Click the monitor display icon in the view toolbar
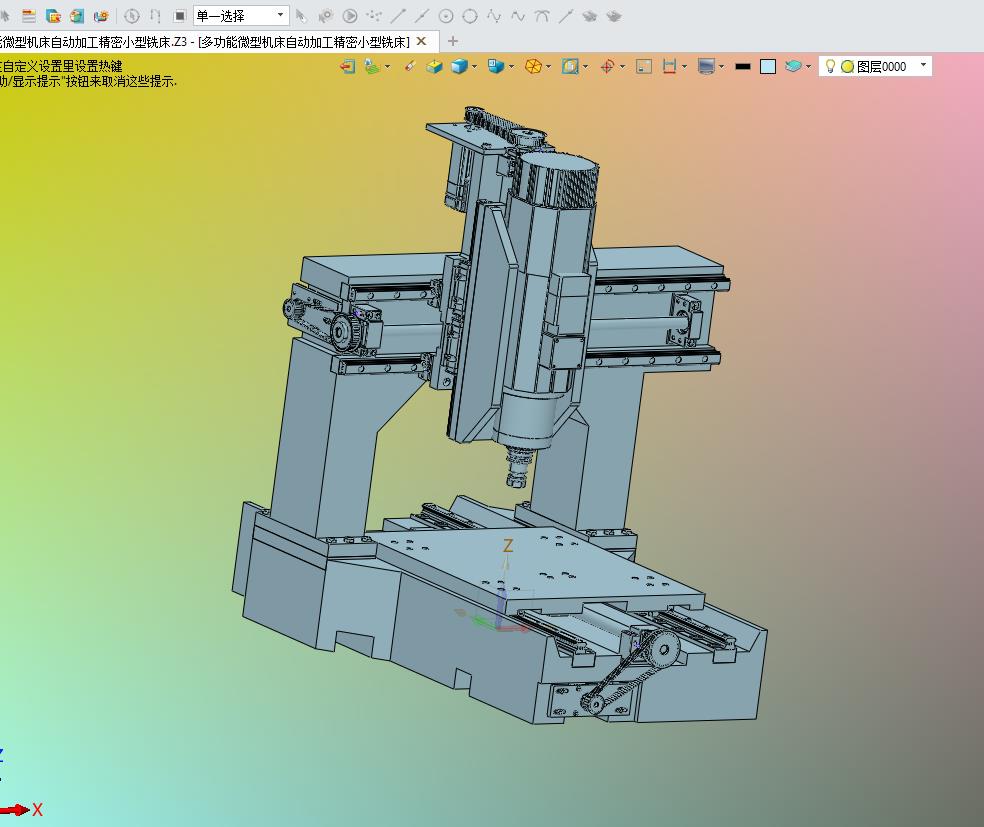The width and height of the screenshot is (984, 827). point(706,66)
